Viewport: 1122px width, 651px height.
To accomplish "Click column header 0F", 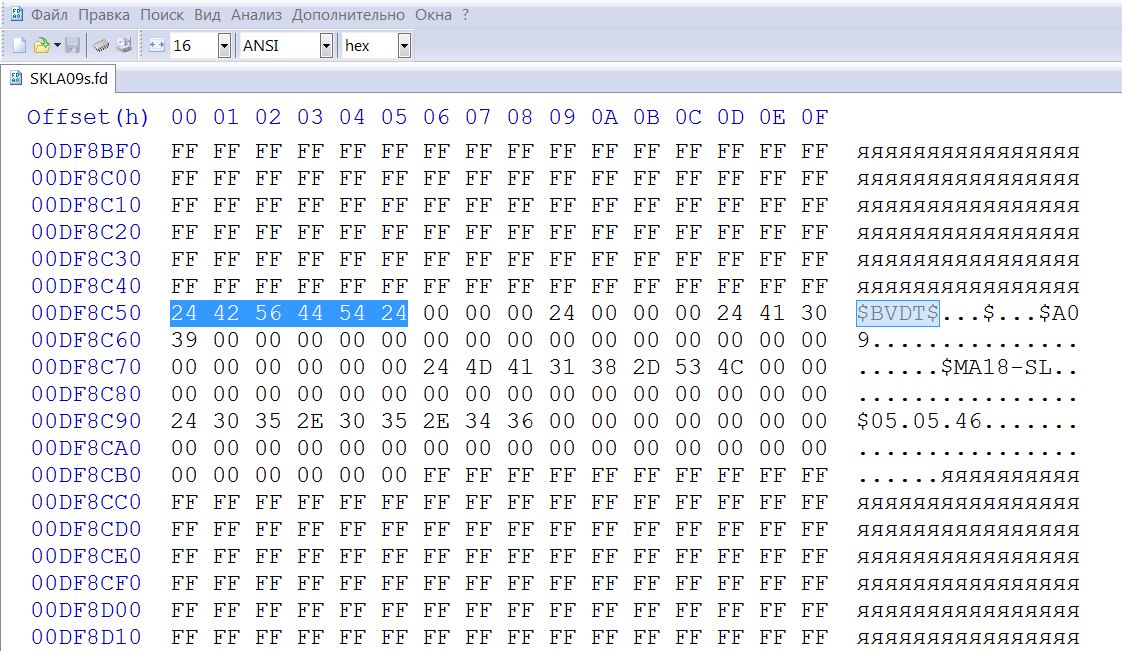I will point(814,117).
